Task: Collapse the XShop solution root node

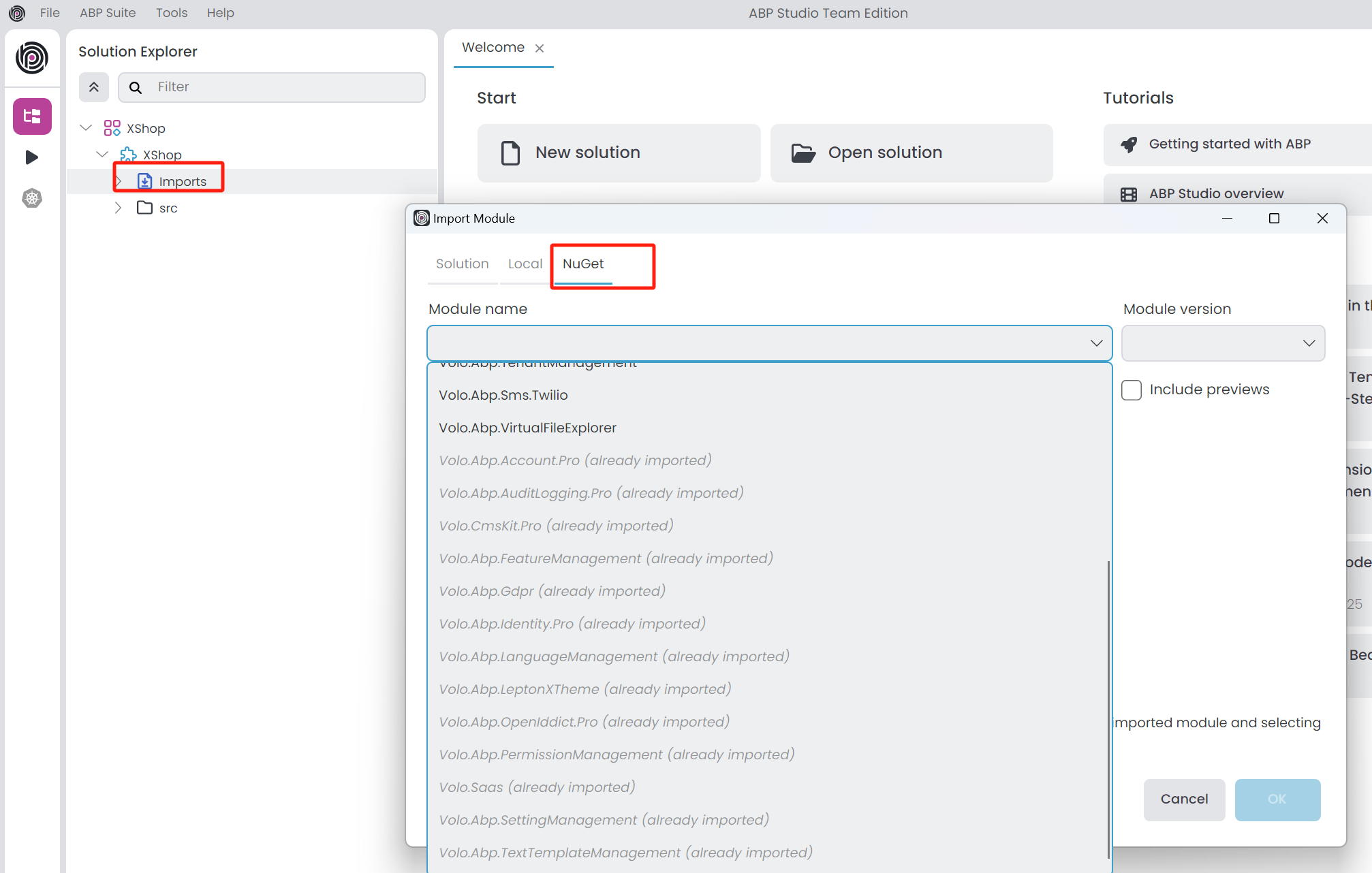Action: 86,128
